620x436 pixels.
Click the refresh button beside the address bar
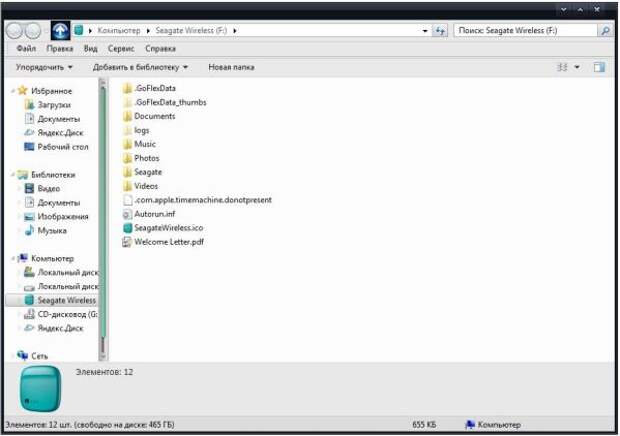(x=439, y=31)
